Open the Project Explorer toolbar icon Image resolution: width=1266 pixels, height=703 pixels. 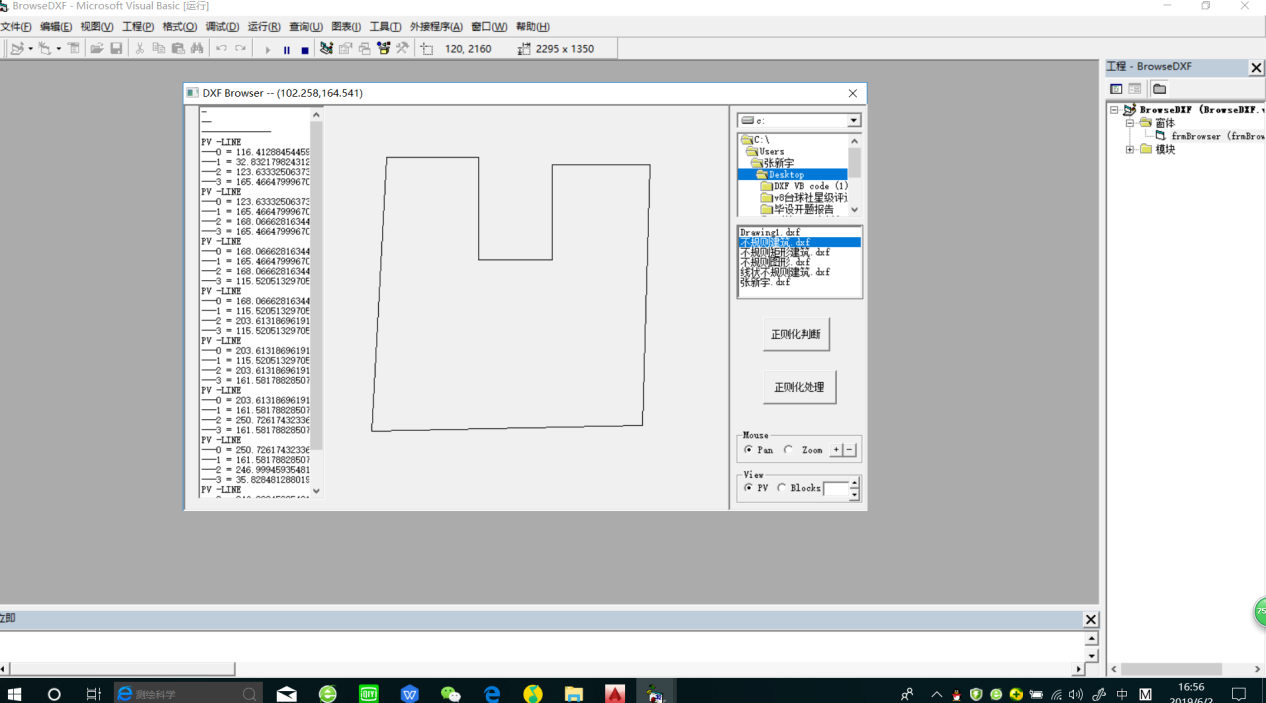coord(326,48)
